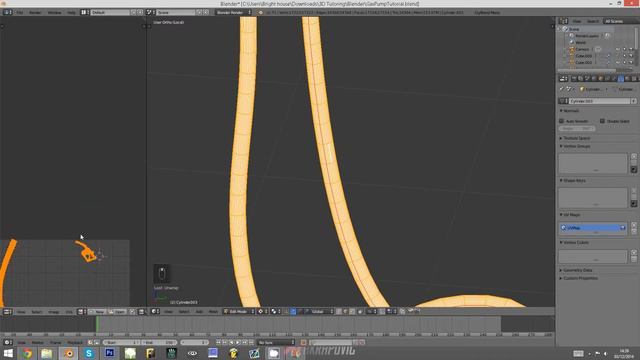Select the Scene row in outliner
The height and width of the screenshot is (360, 640).
573,29
